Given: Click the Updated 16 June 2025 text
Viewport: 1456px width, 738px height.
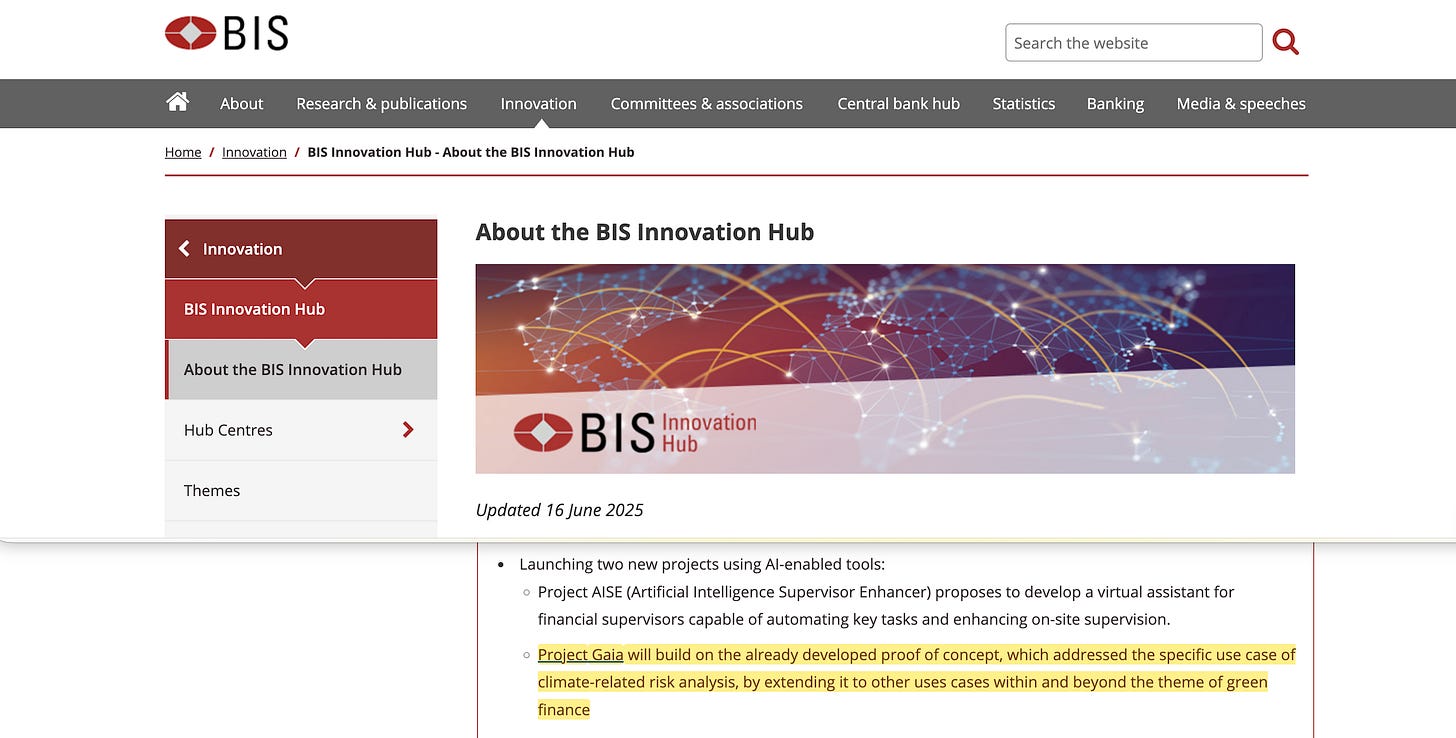Looking at the screenshot, I should tap(559, 510).
